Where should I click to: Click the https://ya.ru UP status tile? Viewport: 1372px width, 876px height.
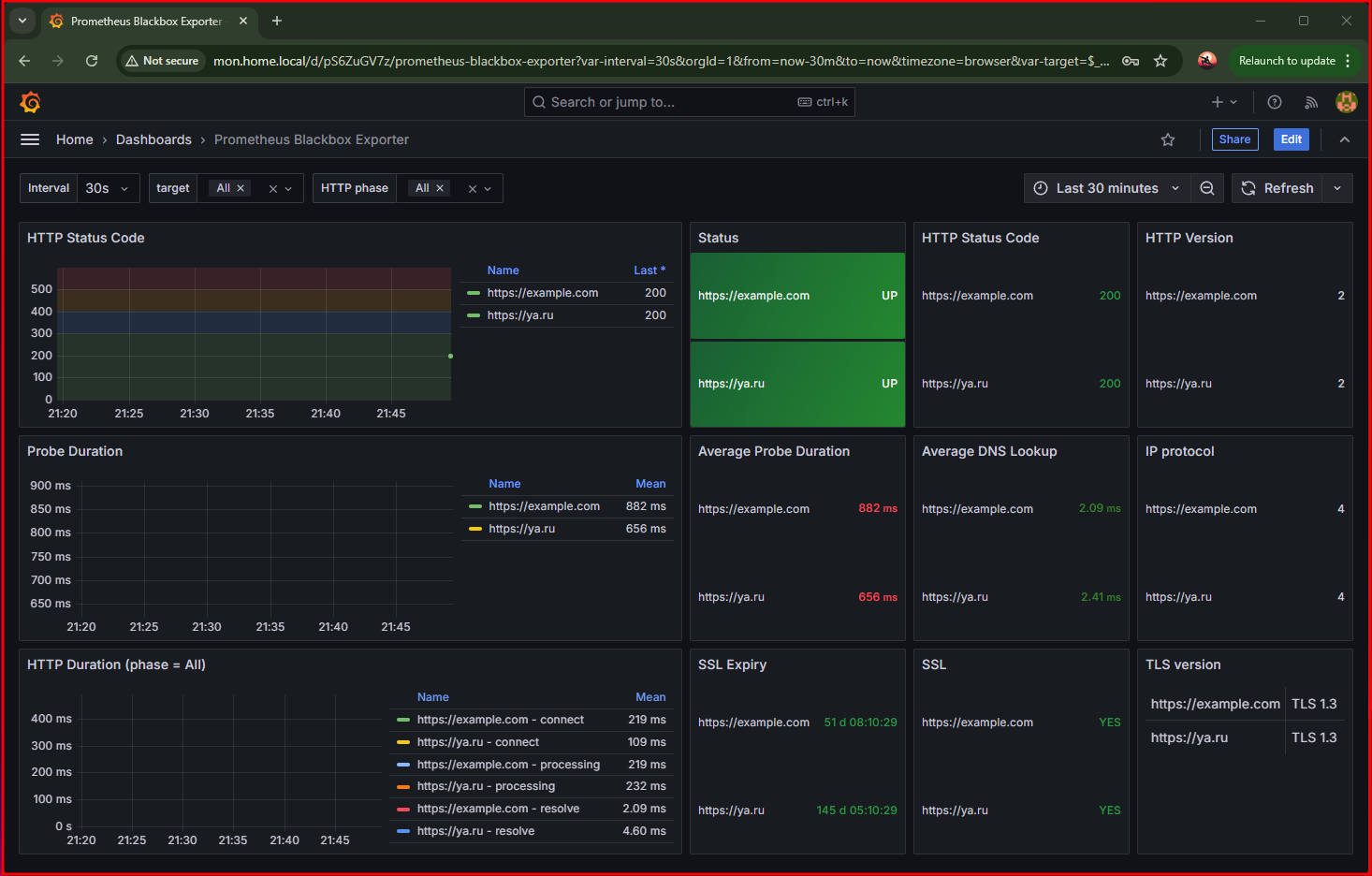click(x=797, y=384)
